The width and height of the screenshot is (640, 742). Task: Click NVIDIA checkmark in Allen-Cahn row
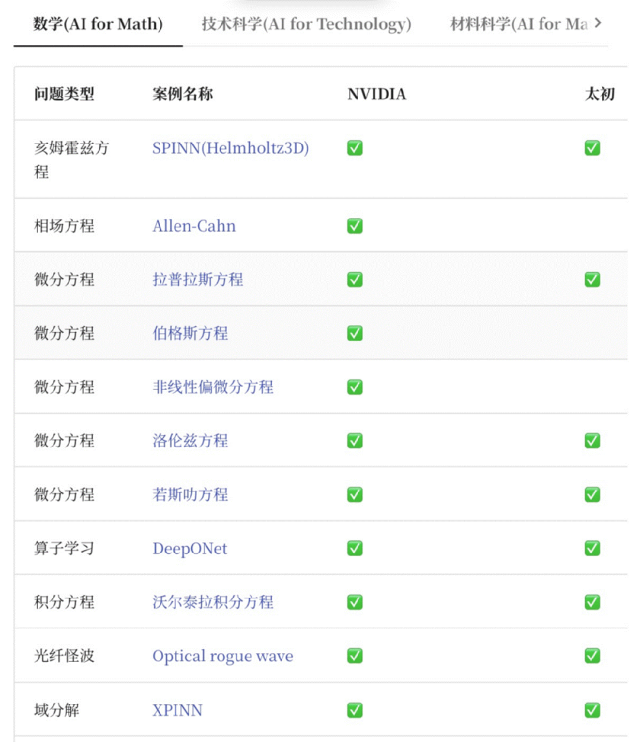click(354, 226)
